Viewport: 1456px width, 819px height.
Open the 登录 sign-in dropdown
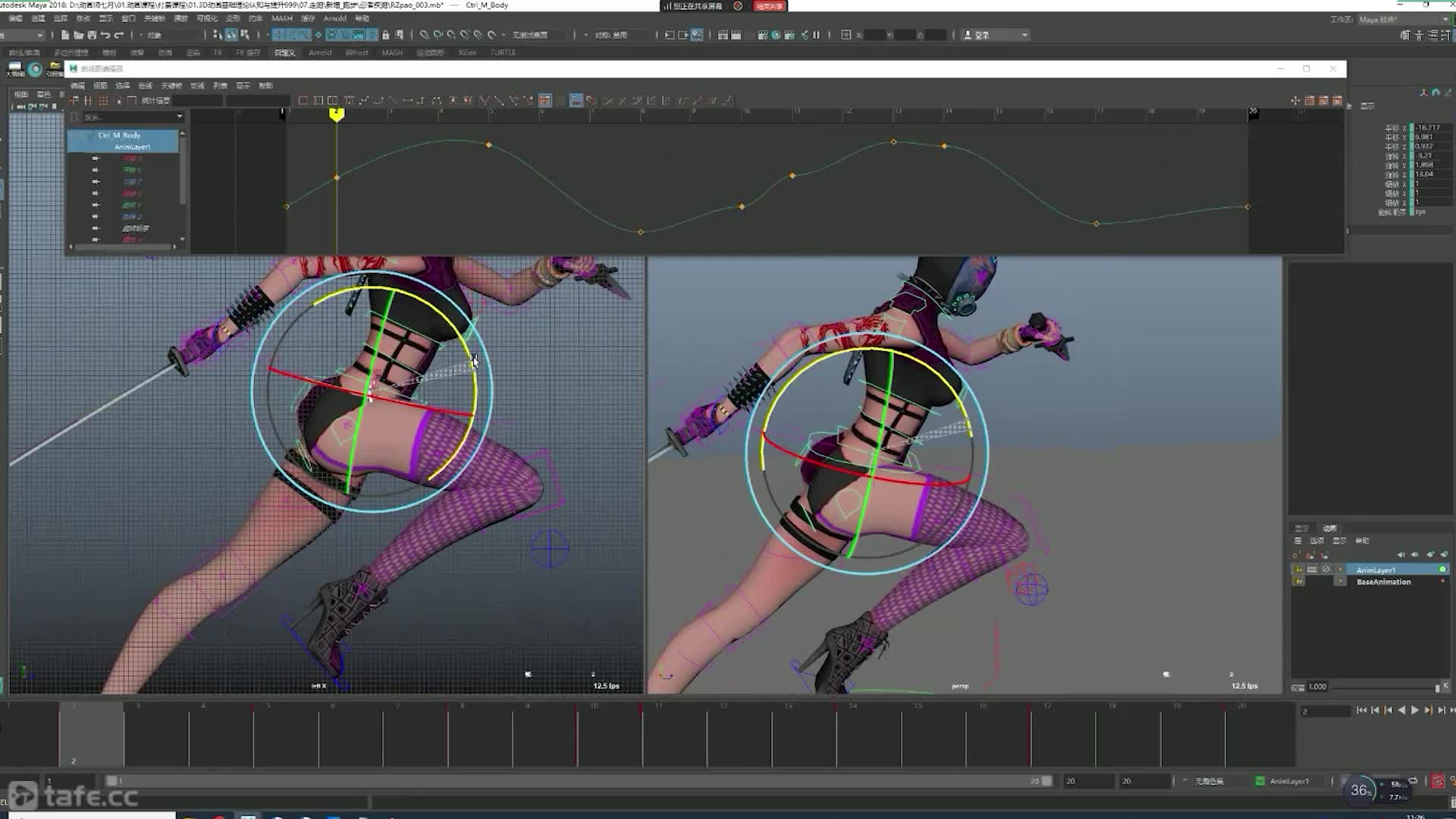(996, 35)
